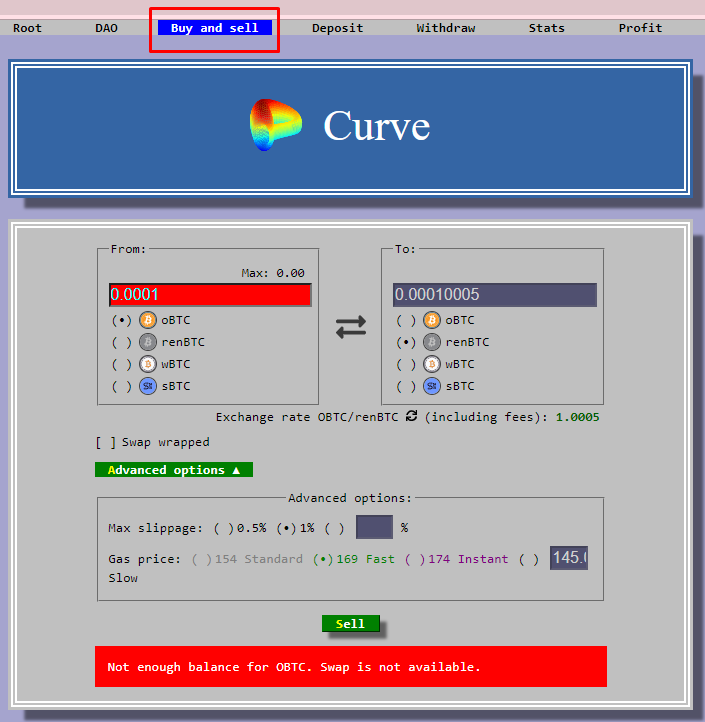Viewport: 705px width, 722px height.
Task: Click the swap direction arrows icon
Action: [x=351, y=327]
